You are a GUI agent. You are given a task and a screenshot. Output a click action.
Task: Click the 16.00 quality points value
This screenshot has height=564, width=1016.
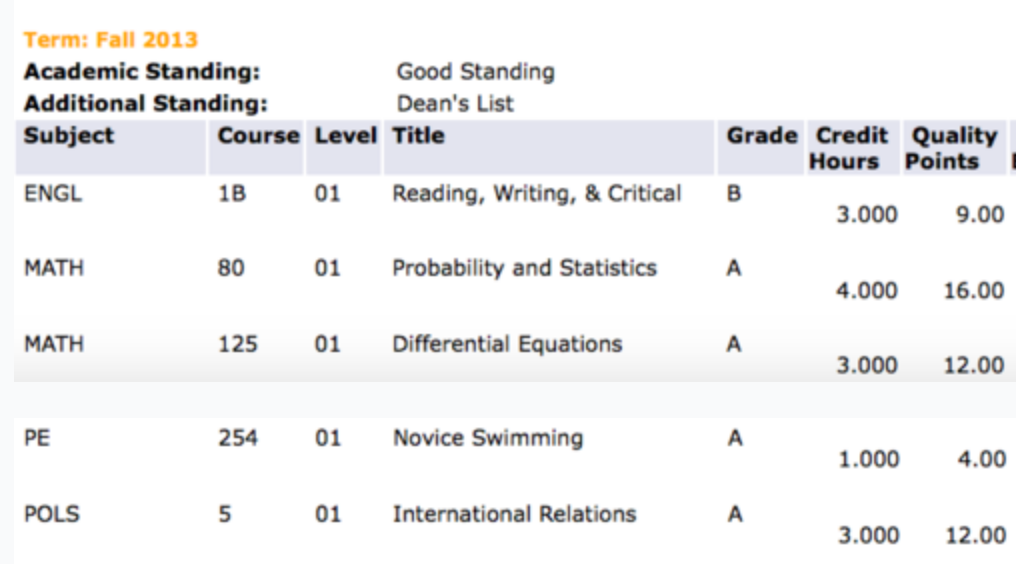pos(974,290)
